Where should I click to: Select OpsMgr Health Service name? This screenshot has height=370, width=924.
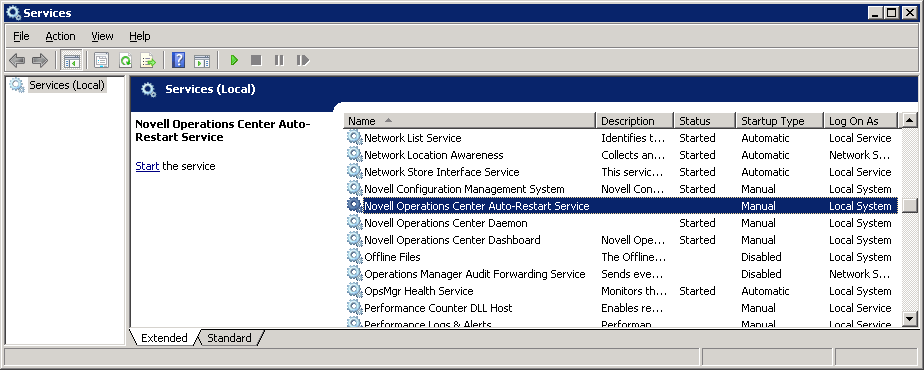point(418,292)
